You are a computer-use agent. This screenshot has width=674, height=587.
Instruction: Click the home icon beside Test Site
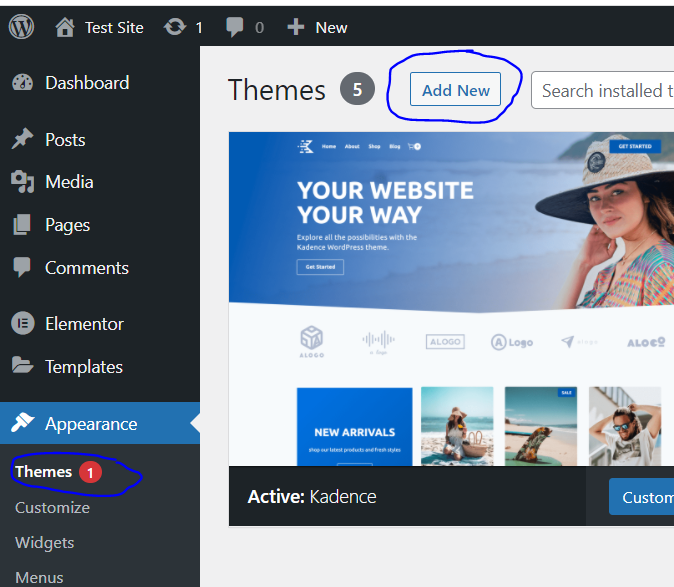click(65, 27)
